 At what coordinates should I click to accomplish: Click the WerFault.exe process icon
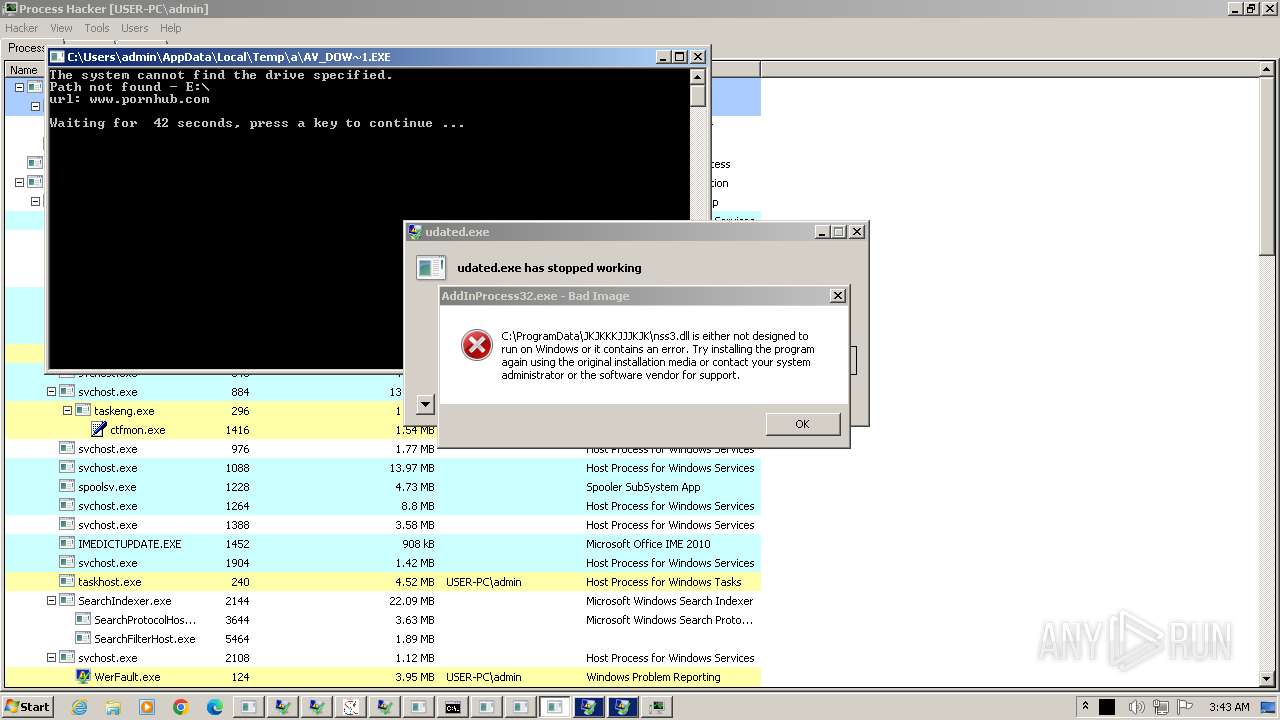coord(83,677)
